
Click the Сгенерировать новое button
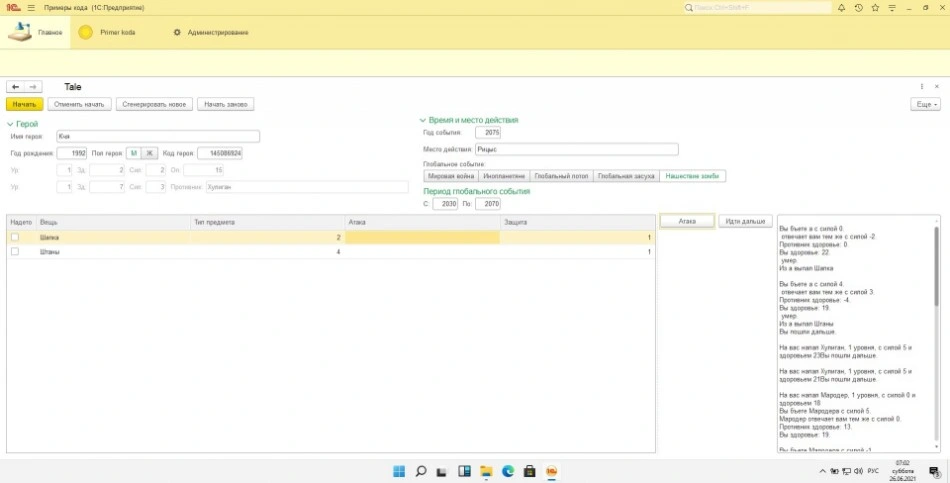point(153,104)
